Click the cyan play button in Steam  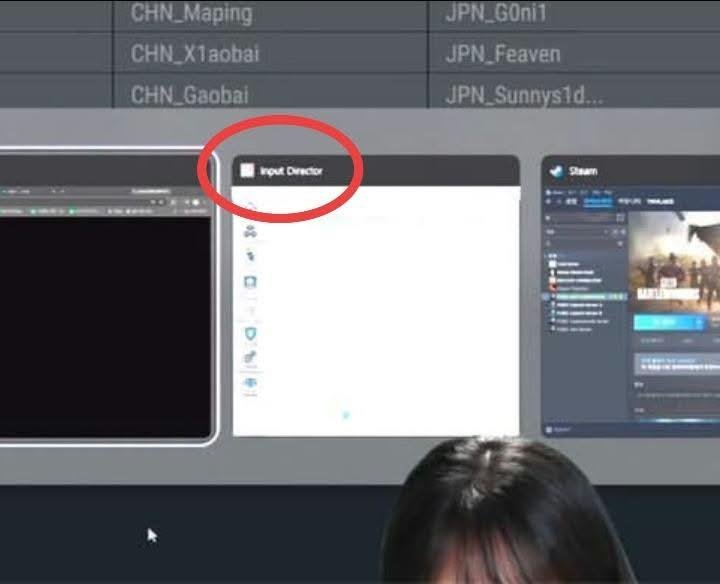click(x=669, y=323)
